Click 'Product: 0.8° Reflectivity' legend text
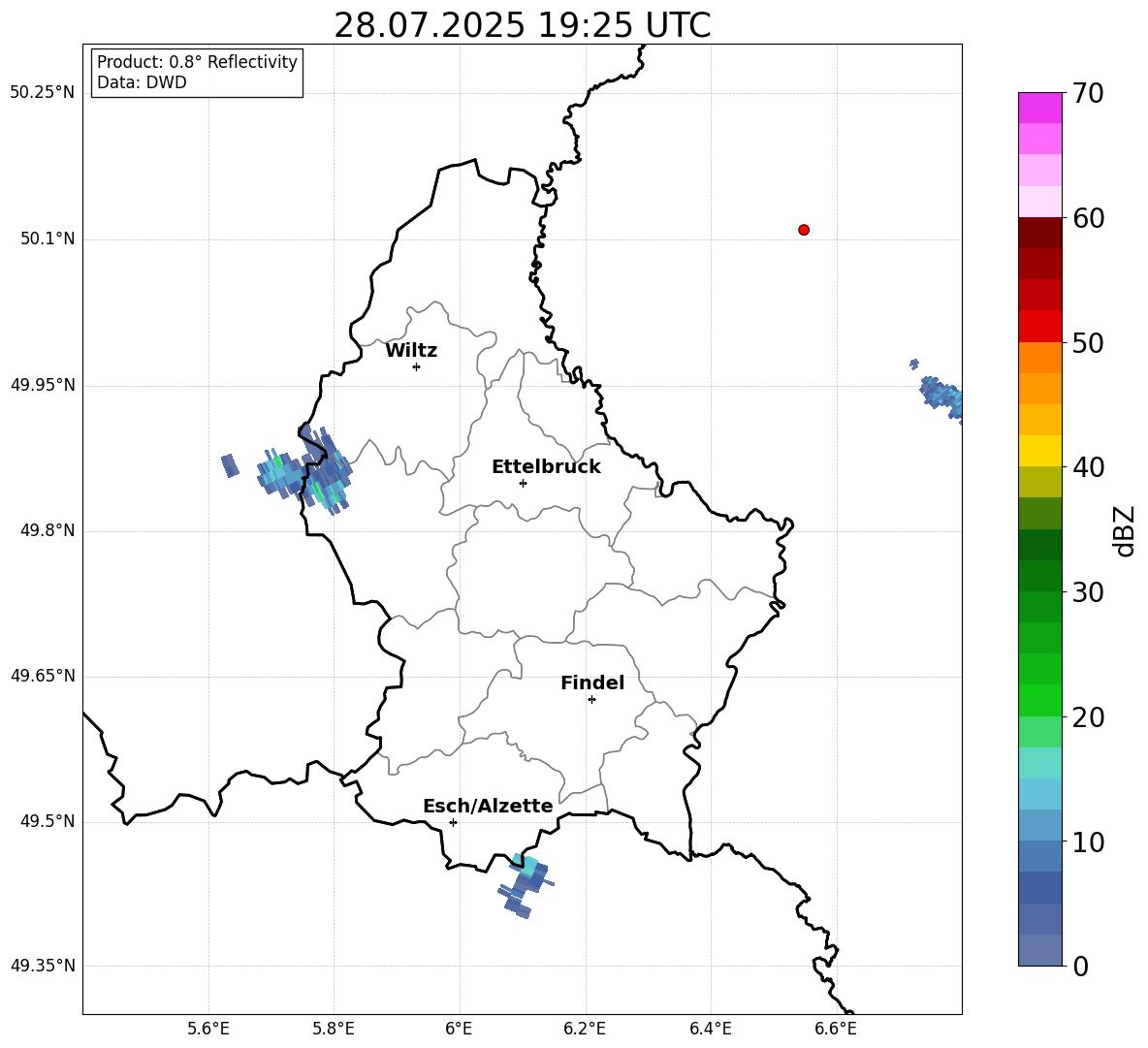The height and width of the screenshot is (1048, 1148). (197, 61)
